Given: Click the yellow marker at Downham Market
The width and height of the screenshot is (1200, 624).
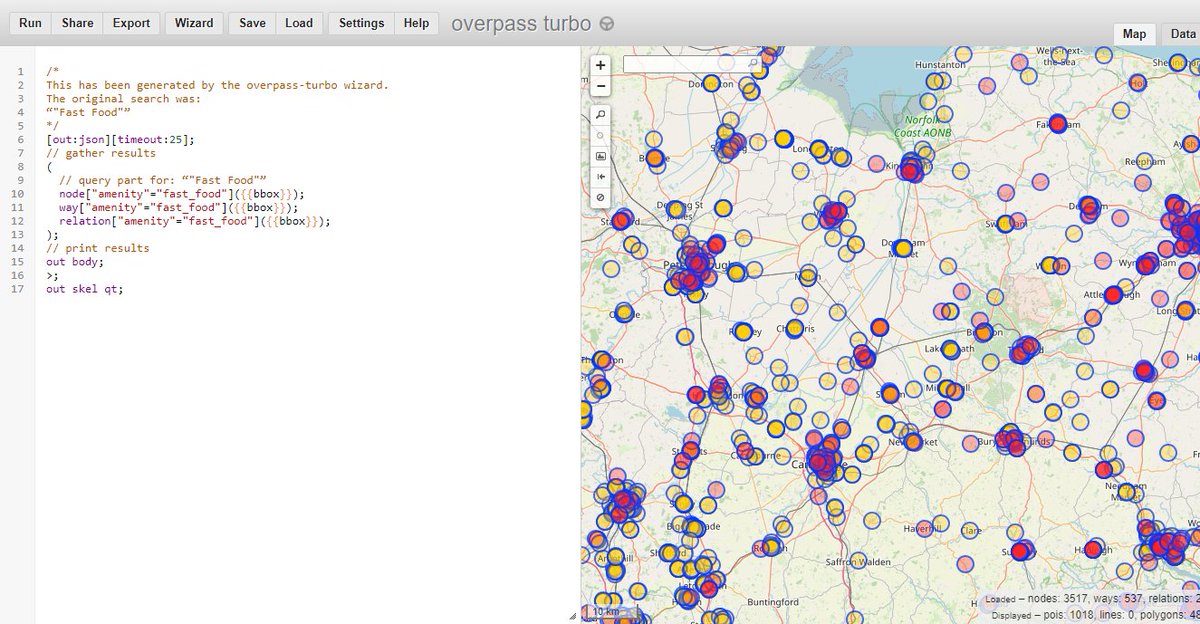Looking at the screenshot, I should coord(903,248).
